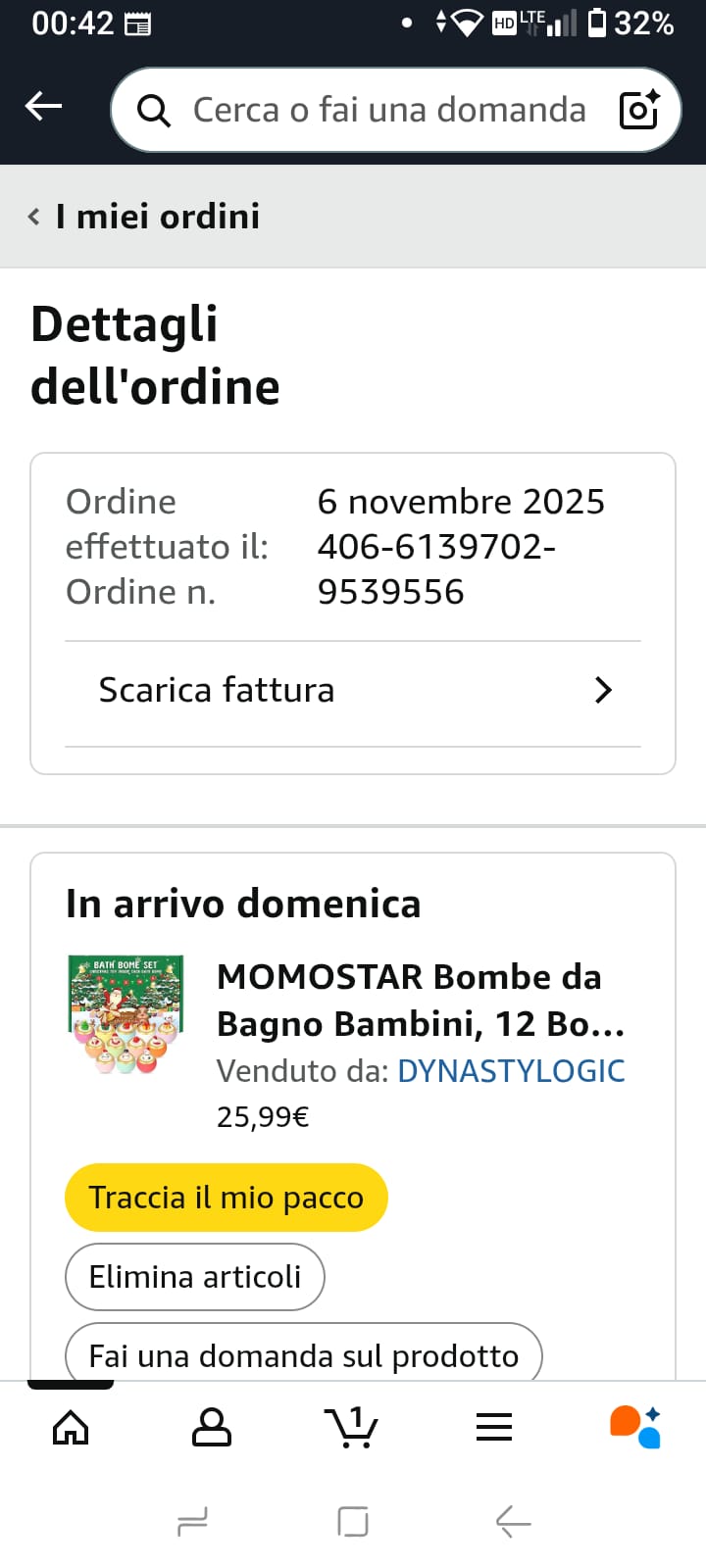Click Traccia il mio pacco button
This screenshot has height=1568, width=706.
point(227,1198)
